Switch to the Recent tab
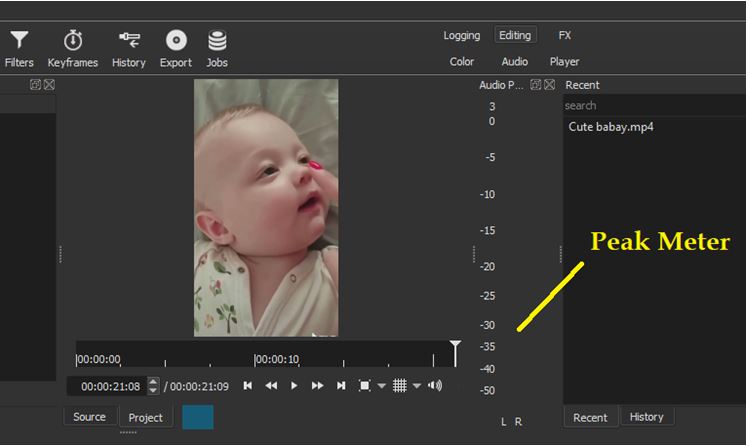The height and width of the screenshot is (446, 750). [590, 418]
